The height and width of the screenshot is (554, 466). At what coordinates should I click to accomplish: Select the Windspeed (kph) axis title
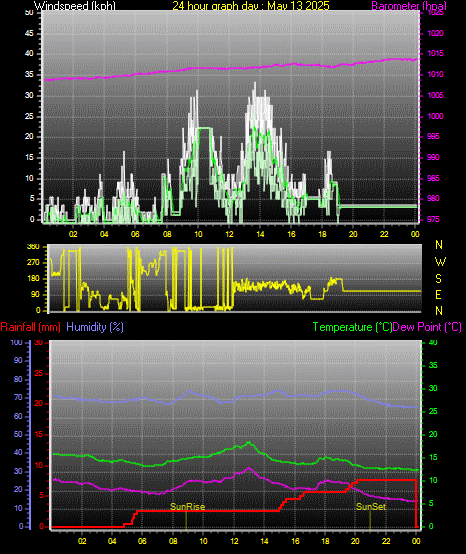(75, 5)
